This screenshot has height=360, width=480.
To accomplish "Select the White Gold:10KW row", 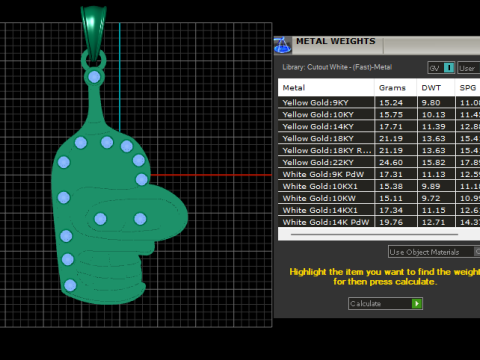I will (x=379, y=198).
